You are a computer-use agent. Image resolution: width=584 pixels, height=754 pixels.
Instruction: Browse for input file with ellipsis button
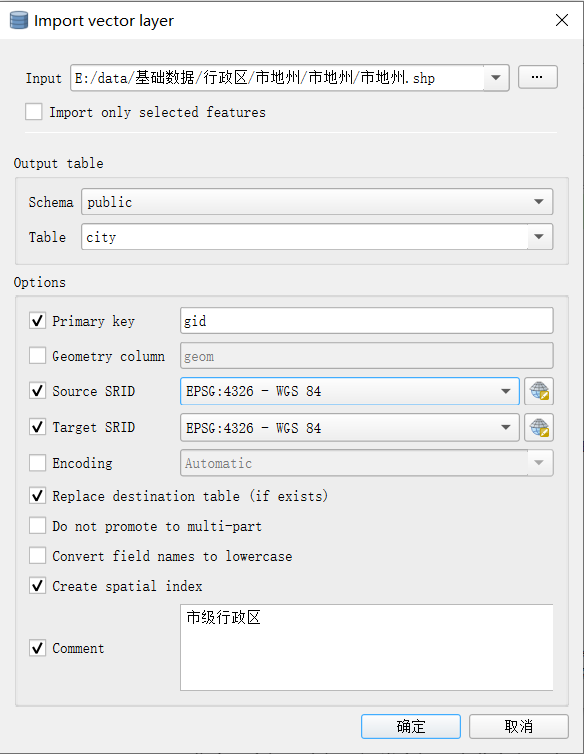click(537, 77)
